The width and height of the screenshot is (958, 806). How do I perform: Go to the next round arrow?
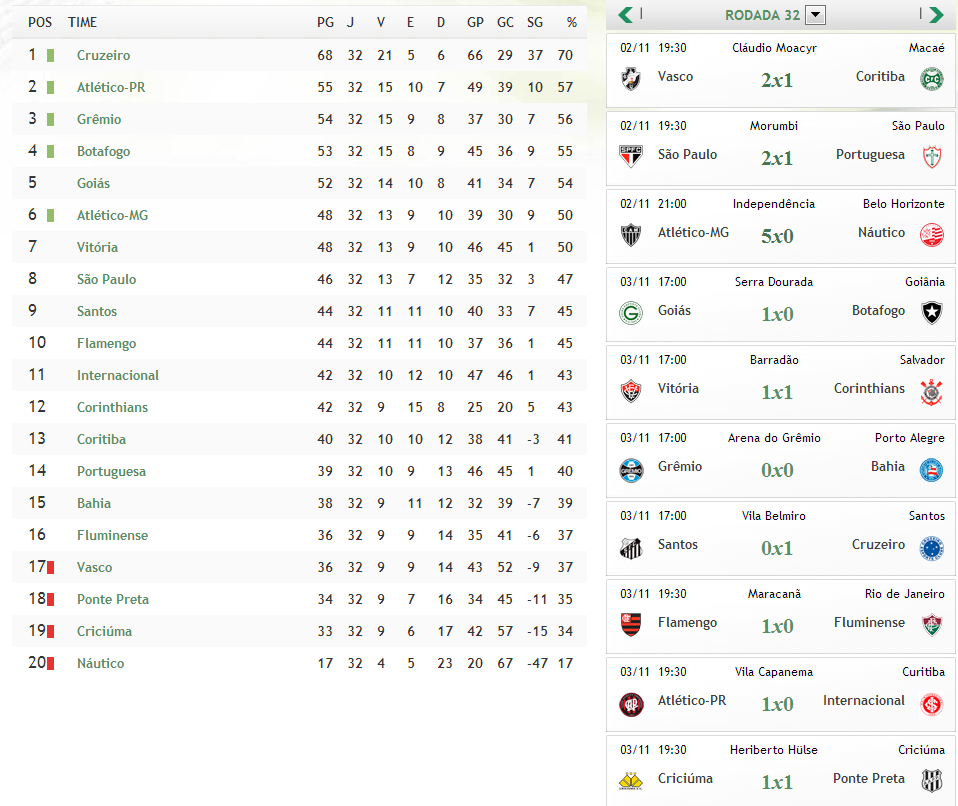[936, 15]
